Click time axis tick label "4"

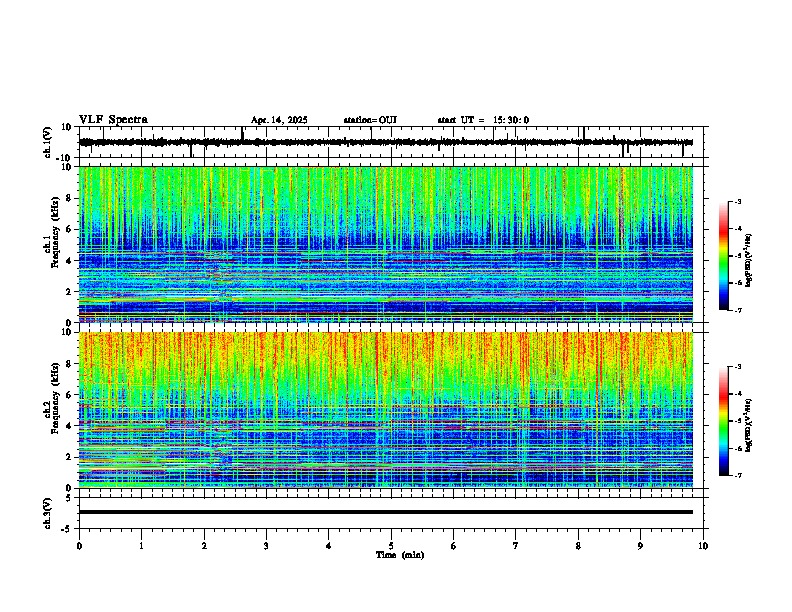pyautogui.click(x=329, y=546)
